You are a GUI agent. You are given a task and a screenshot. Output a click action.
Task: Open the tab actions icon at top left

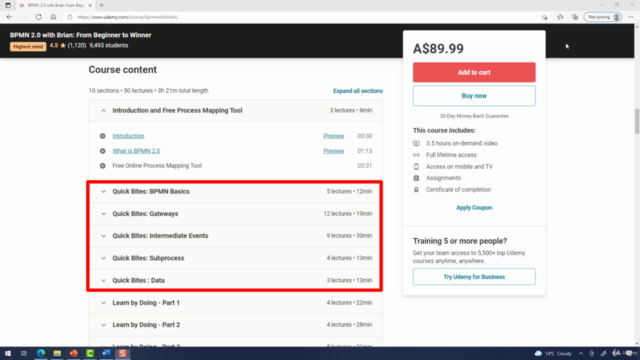(8, 5)
